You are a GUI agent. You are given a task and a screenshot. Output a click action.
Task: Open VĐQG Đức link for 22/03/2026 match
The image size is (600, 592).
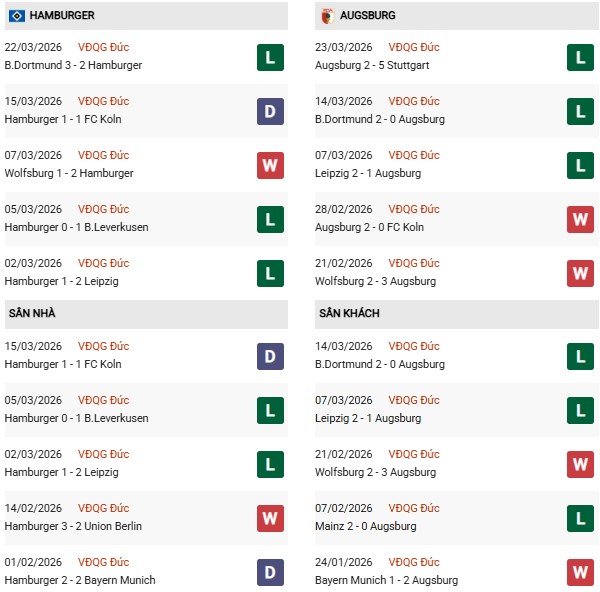[103, 48]
